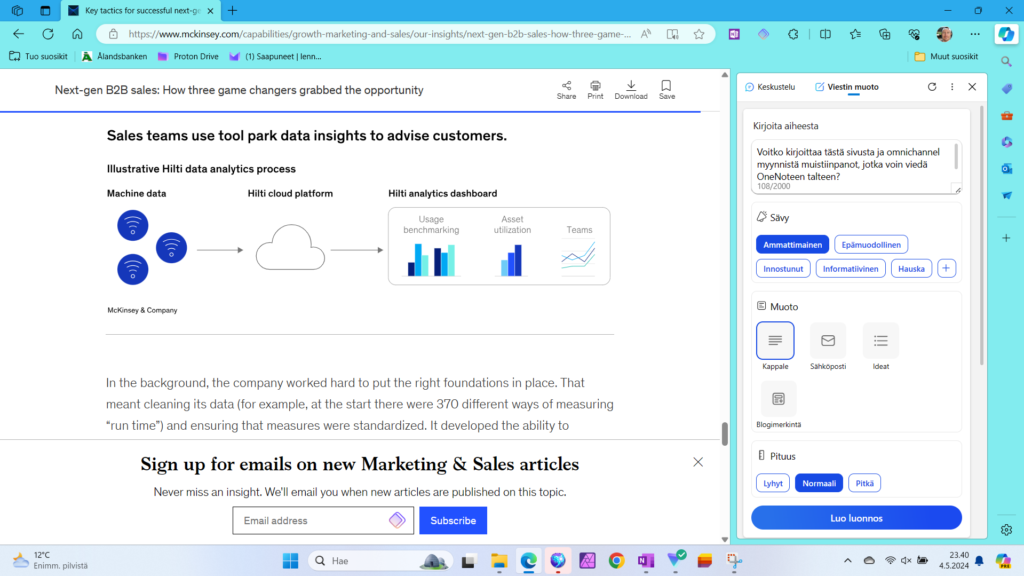This screenshot has width=1024, height=576.
Task: Open sidebar settings gear
Action: pyautogui.click(x=1006, y=530)
